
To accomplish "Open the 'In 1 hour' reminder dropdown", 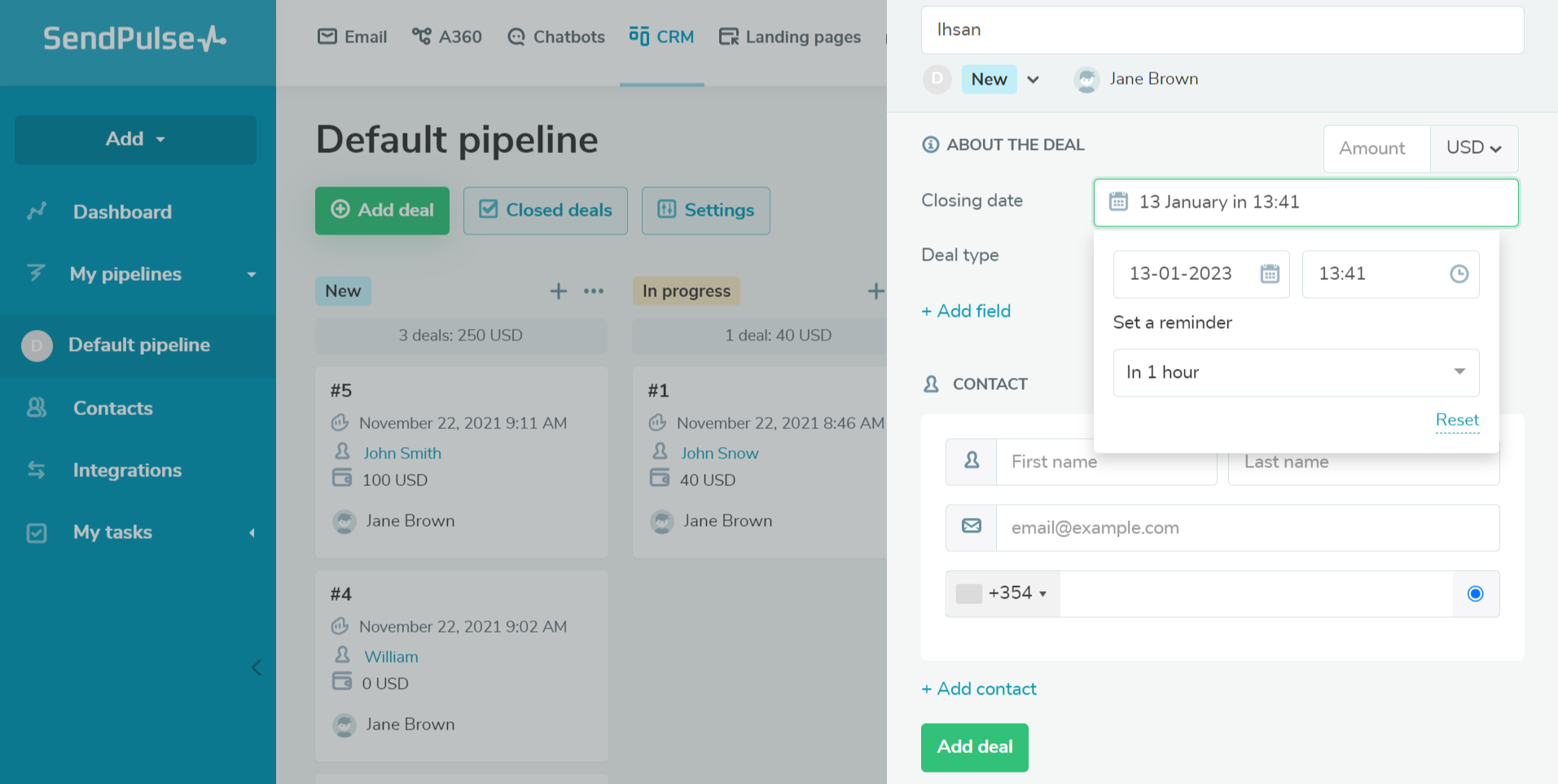I will click(1295, 373).
